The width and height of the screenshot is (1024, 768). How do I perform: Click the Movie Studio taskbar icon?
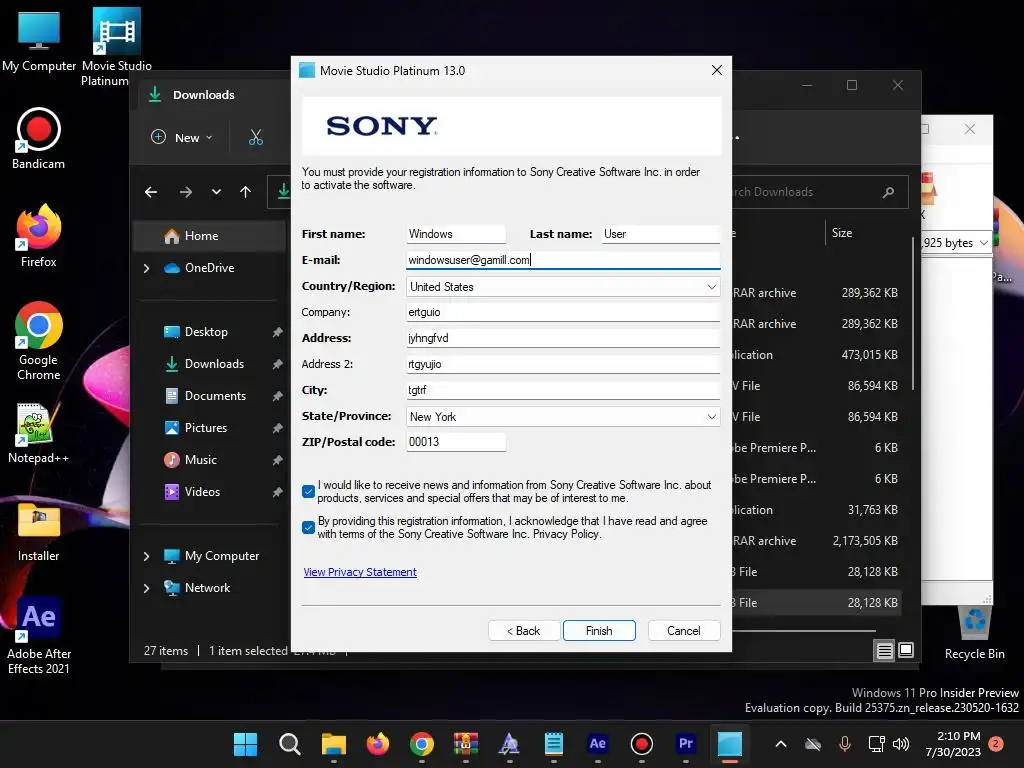click(x=729, y=744)
